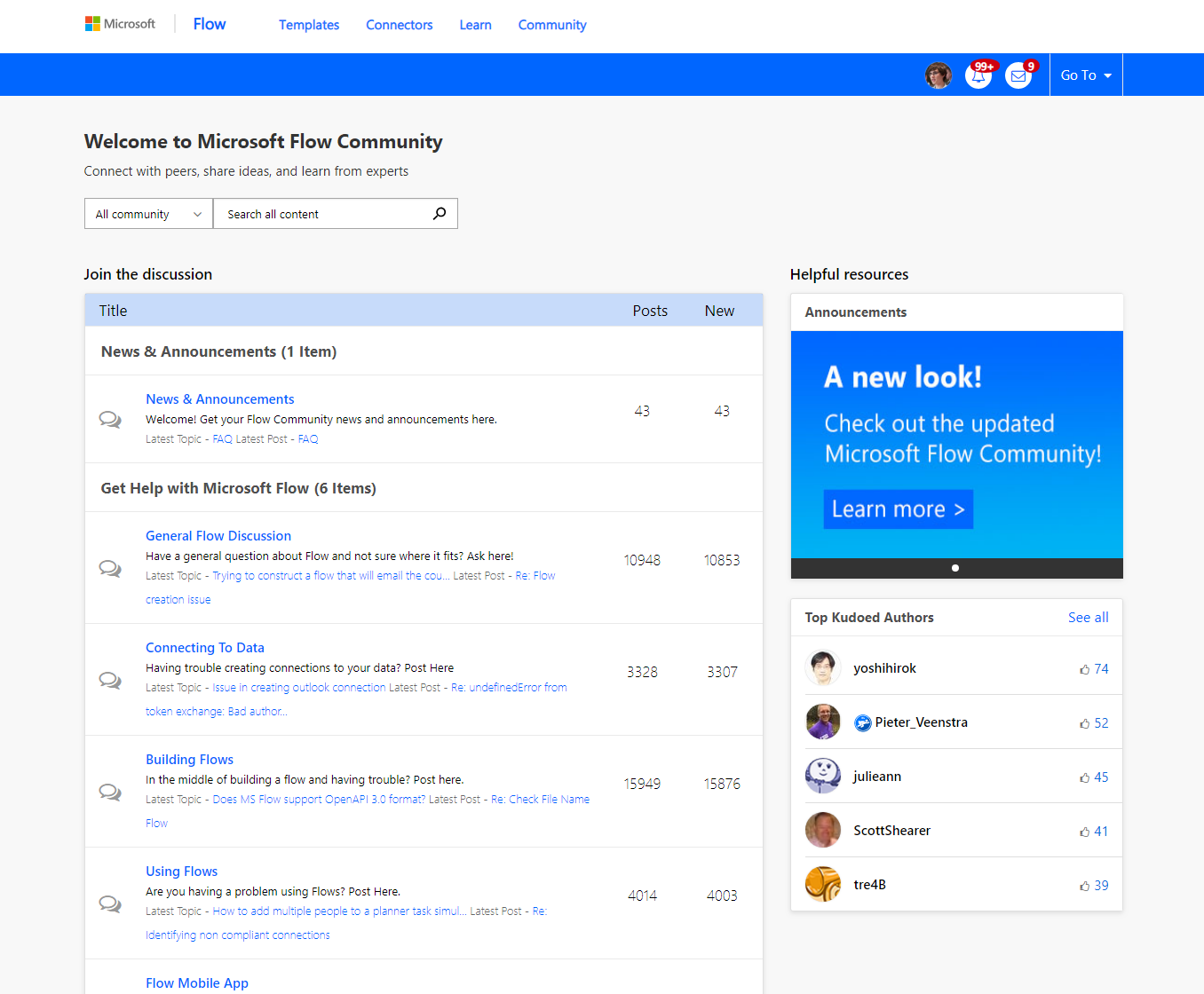Expand the All community dropdown
This screenshot has height=994, width=1204.
pos(148,214)
